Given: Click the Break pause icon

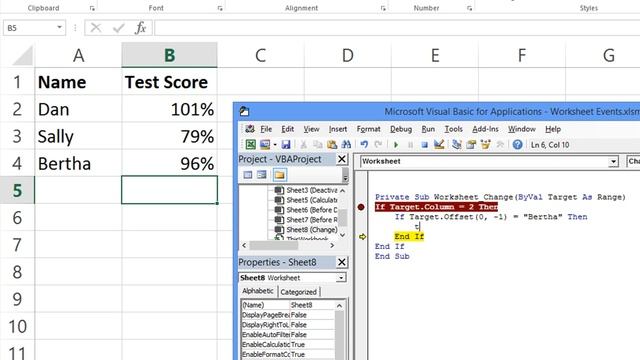Looking at the screenshot, I should [x=410, y=144].
